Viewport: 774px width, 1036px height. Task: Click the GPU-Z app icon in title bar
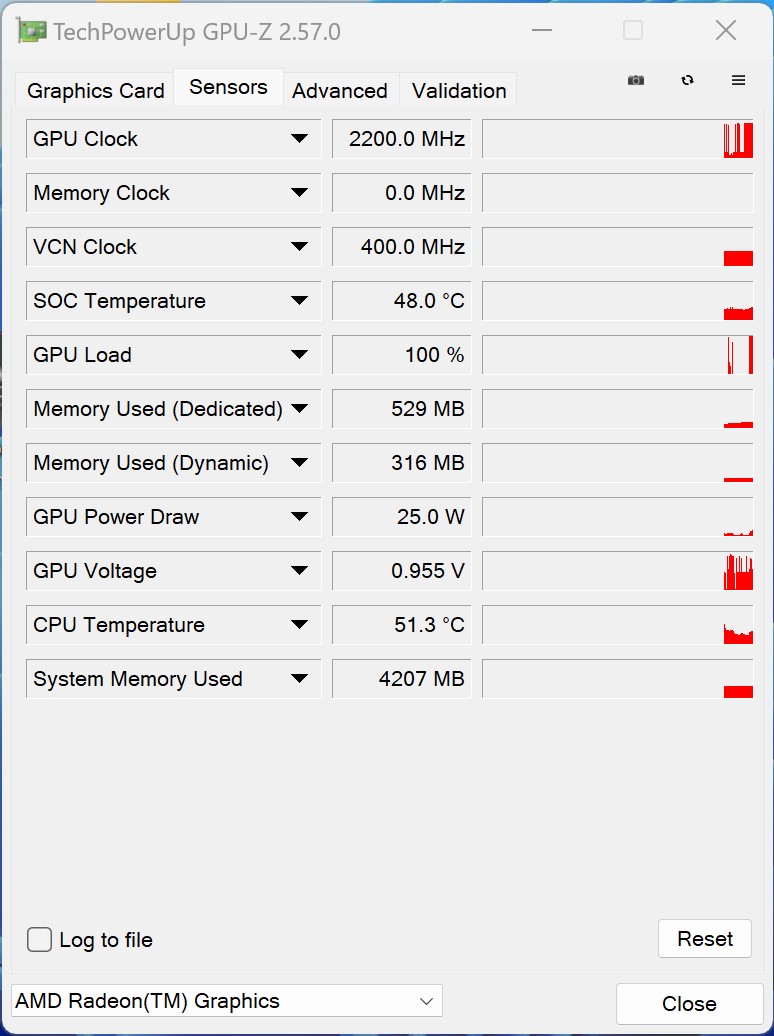coord(32,31)
